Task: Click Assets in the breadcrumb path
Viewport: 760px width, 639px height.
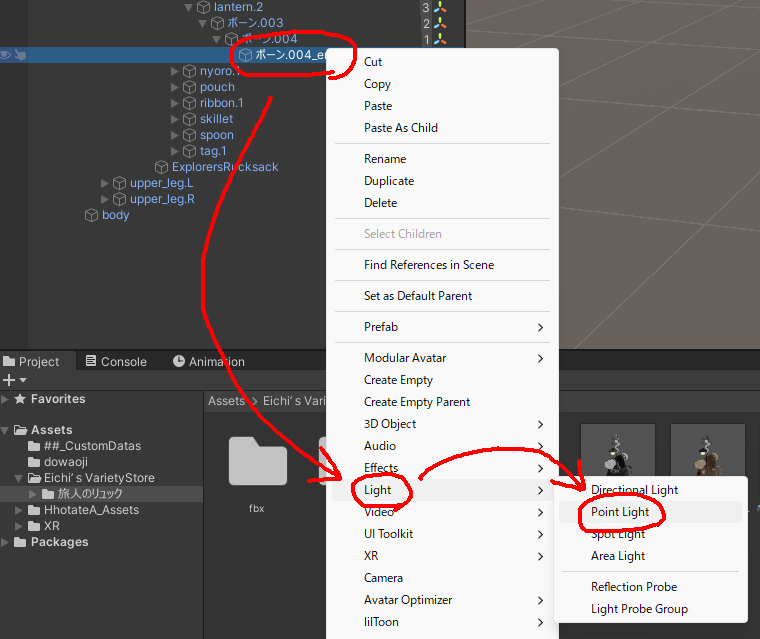Action: tap(226, 401)
